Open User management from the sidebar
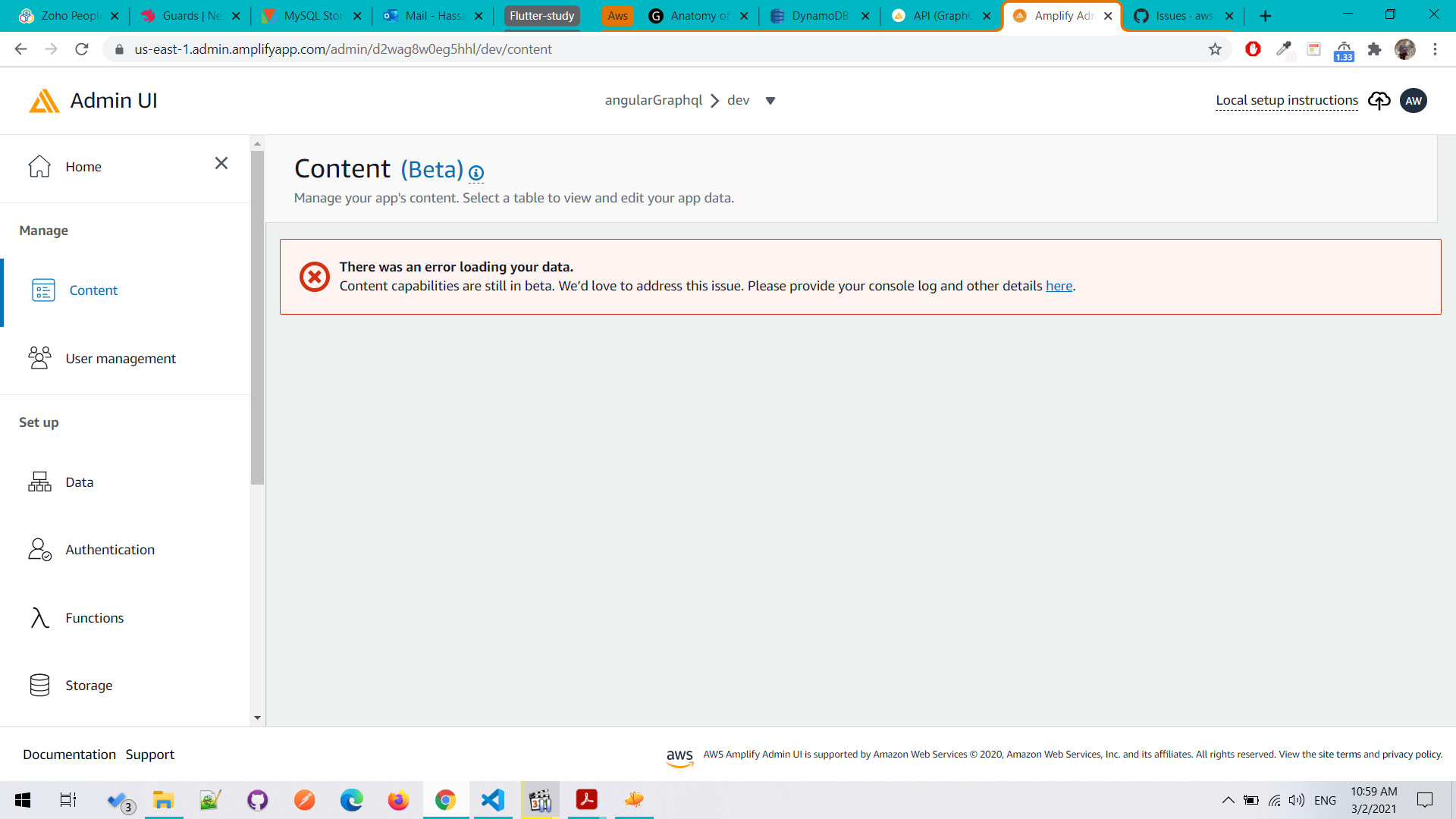1456x819 pixels. click(x=121, y=358)
